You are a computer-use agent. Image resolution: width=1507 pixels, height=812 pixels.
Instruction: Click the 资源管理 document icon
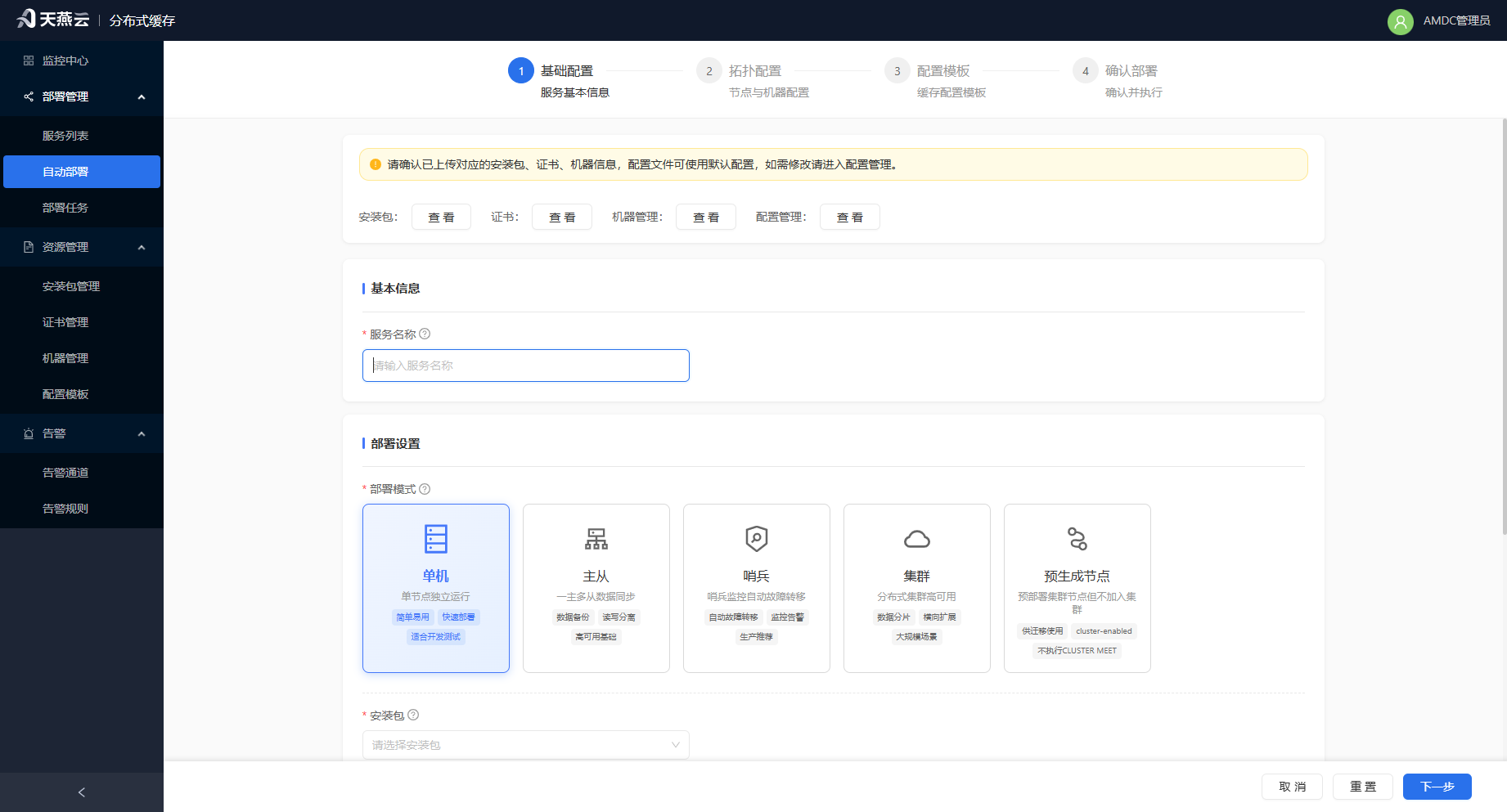point(29,247)
